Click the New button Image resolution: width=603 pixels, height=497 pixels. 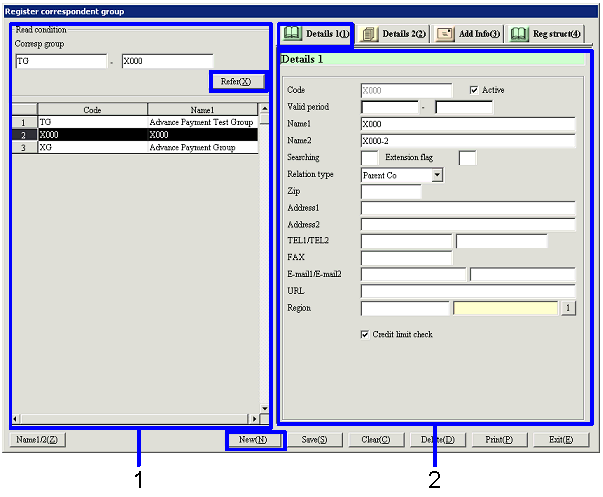tap(253, 439)
